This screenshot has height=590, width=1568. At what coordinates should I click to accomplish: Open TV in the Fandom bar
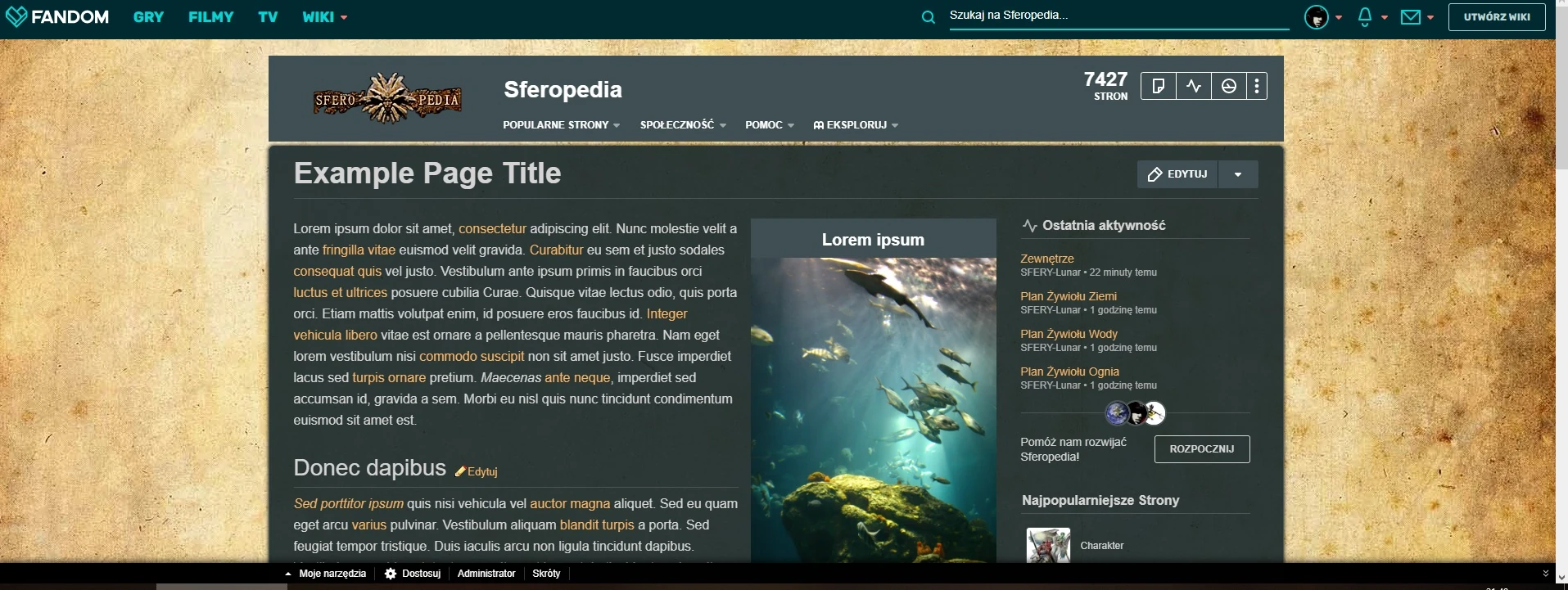(x=268, y=17)
